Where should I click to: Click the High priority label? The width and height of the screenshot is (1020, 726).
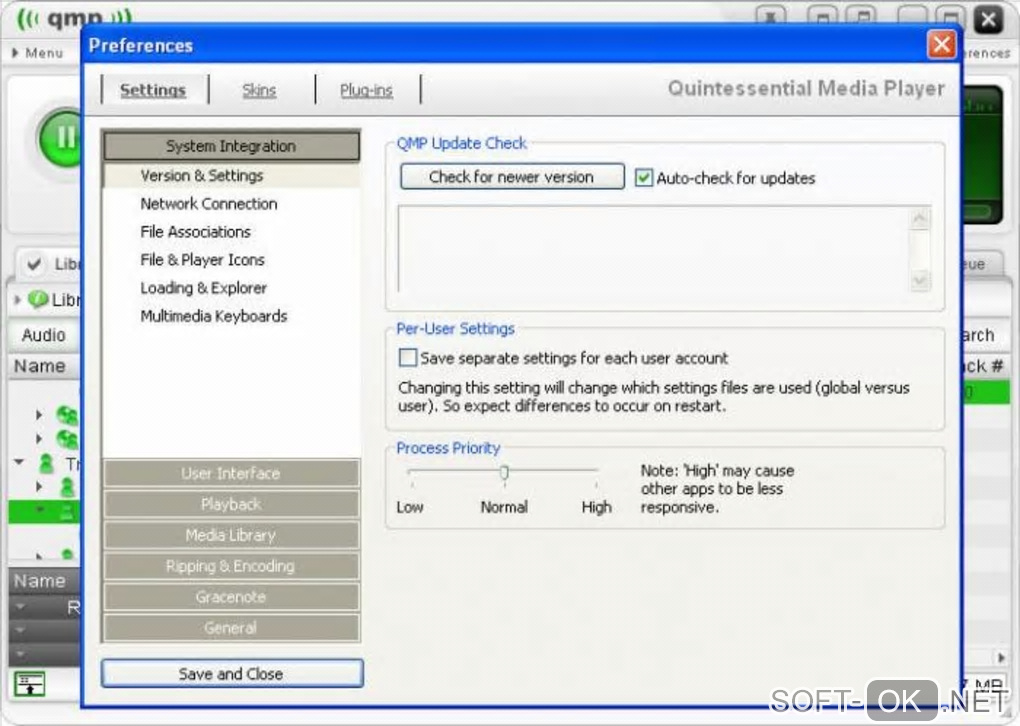click(597, 507)
